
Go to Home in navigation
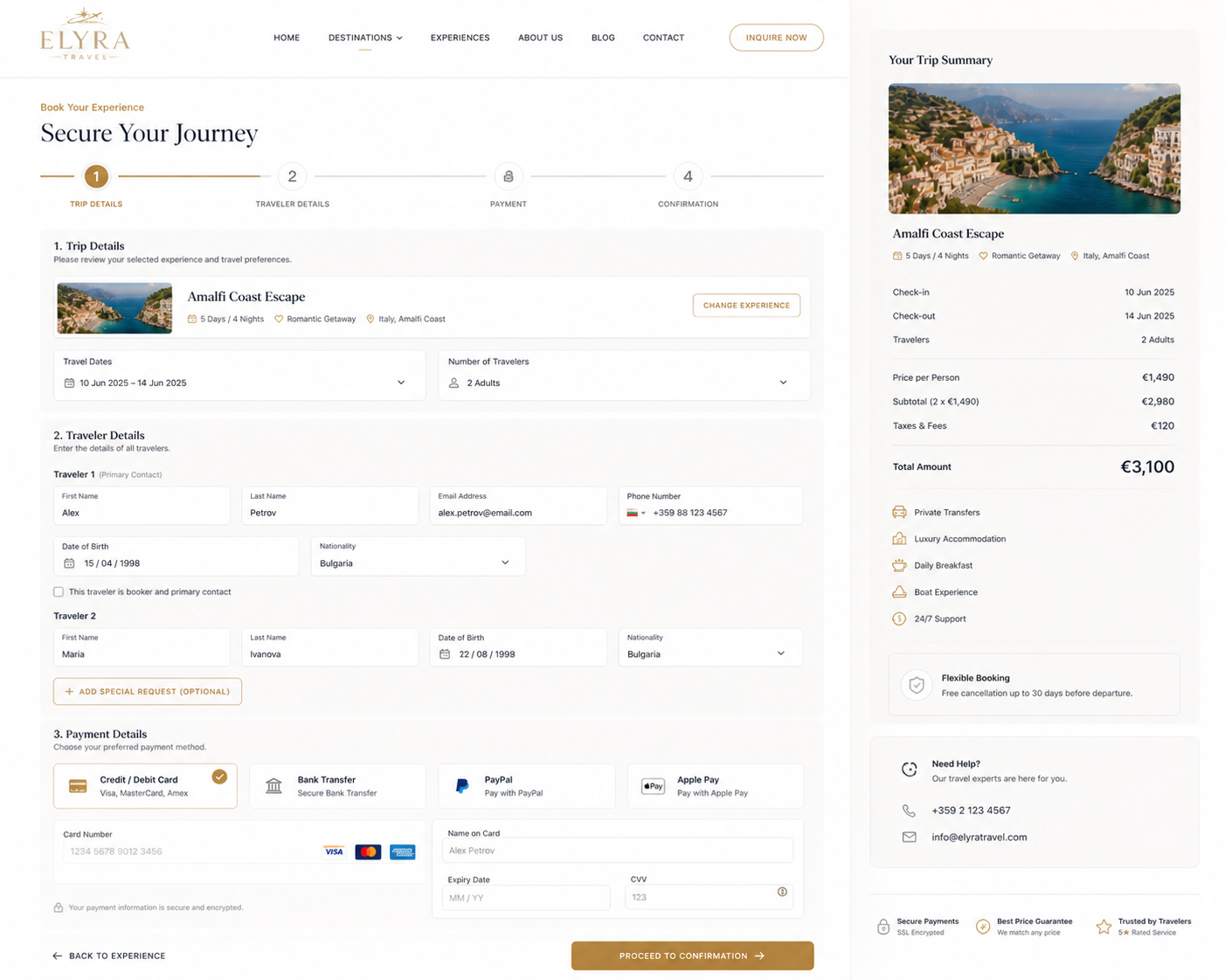coord(287,38)
